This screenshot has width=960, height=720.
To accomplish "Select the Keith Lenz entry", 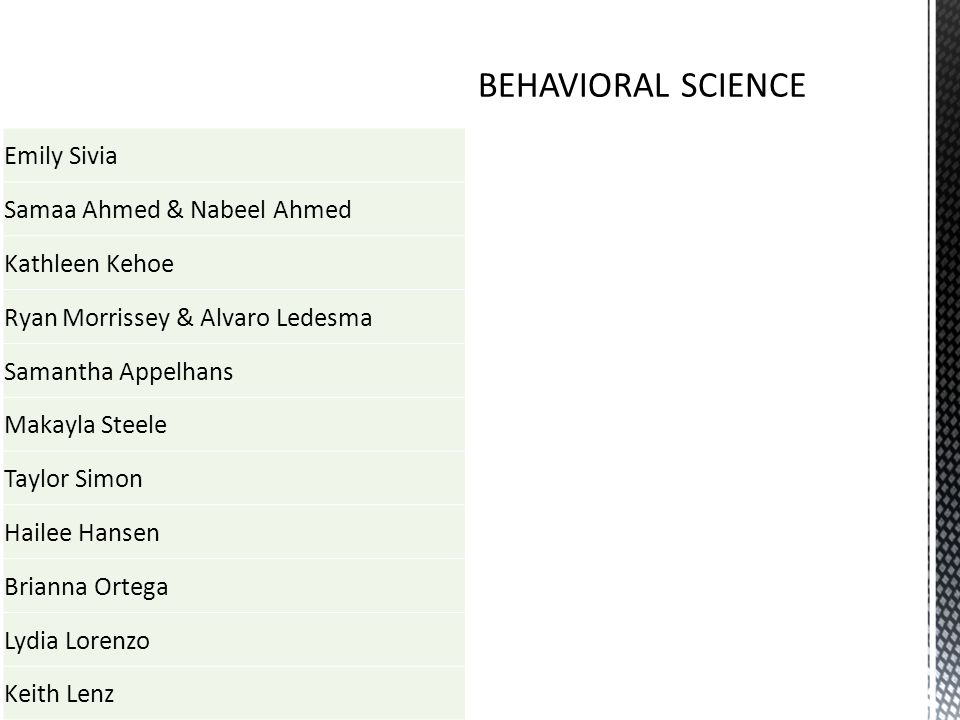I will 234,694.
